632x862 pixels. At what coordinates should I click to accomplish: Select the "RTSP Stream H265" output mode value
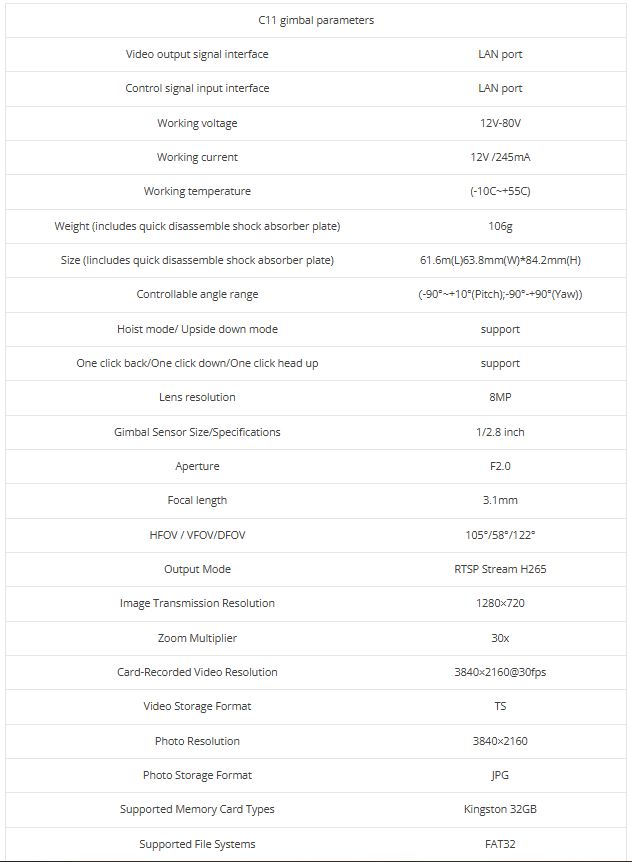point(500,569)
